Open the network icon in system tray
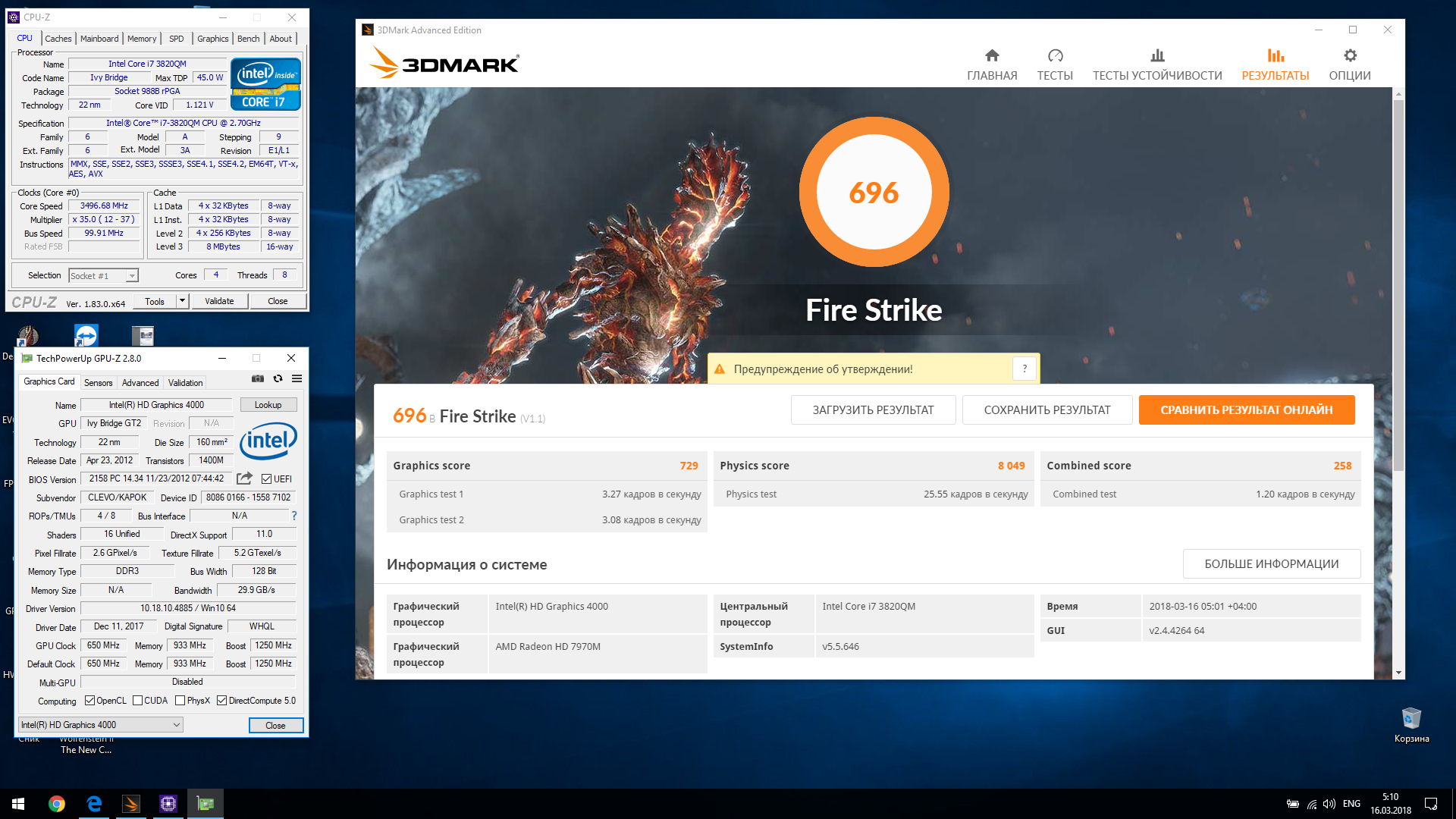 click(x=1312, y=804)
